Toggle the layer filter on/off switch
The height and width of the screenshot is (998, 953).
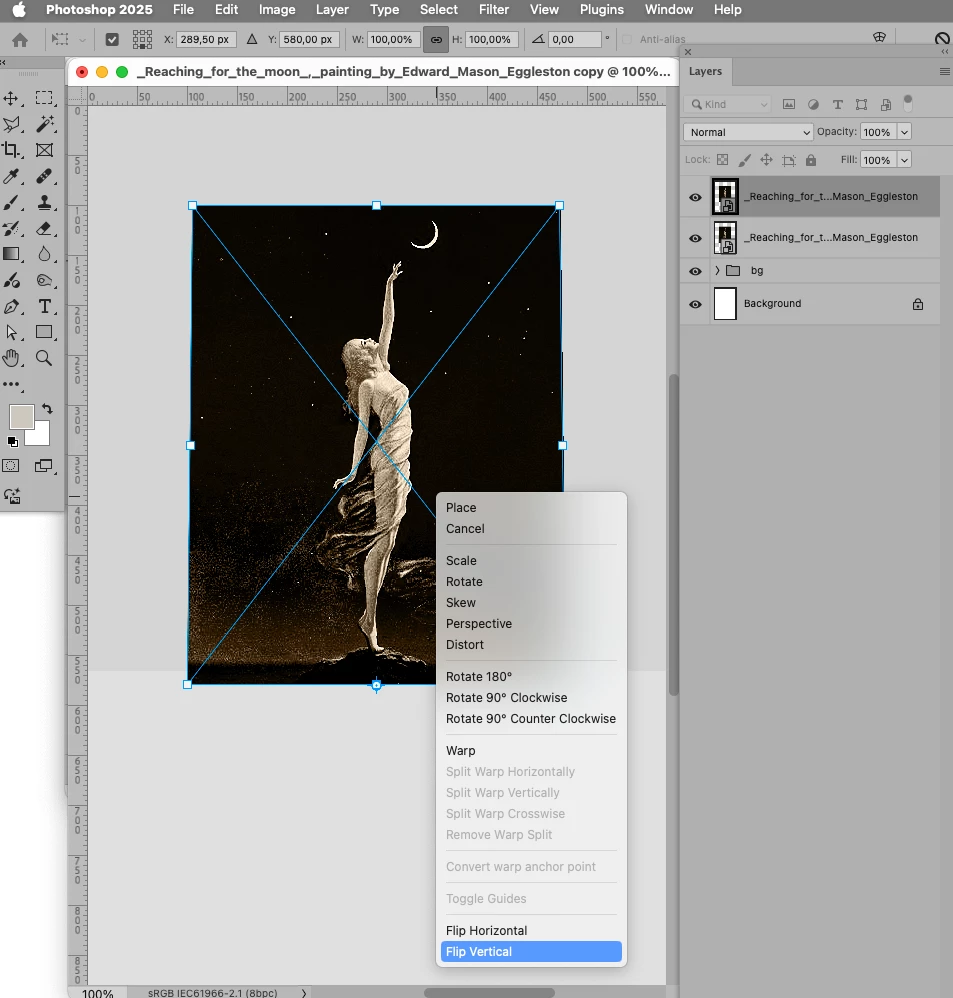tap(908, 102)
